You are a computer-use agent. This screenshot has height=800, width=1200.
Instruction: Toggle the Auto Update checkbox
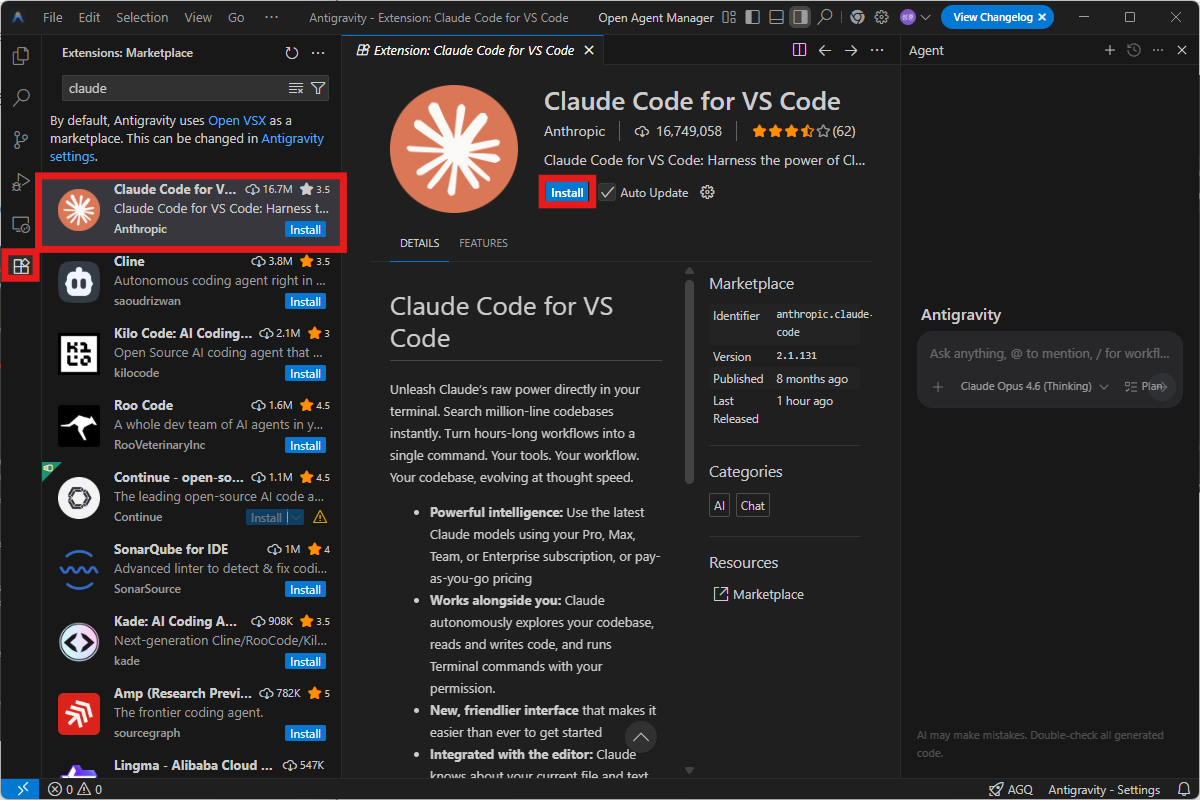(x=608, y=192)
